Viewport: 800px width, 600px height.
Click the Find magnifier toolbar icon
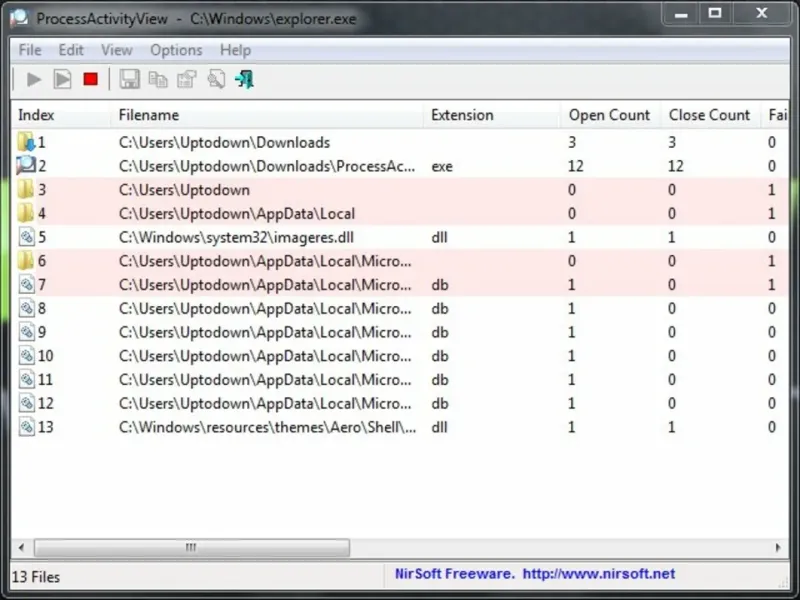216,80
